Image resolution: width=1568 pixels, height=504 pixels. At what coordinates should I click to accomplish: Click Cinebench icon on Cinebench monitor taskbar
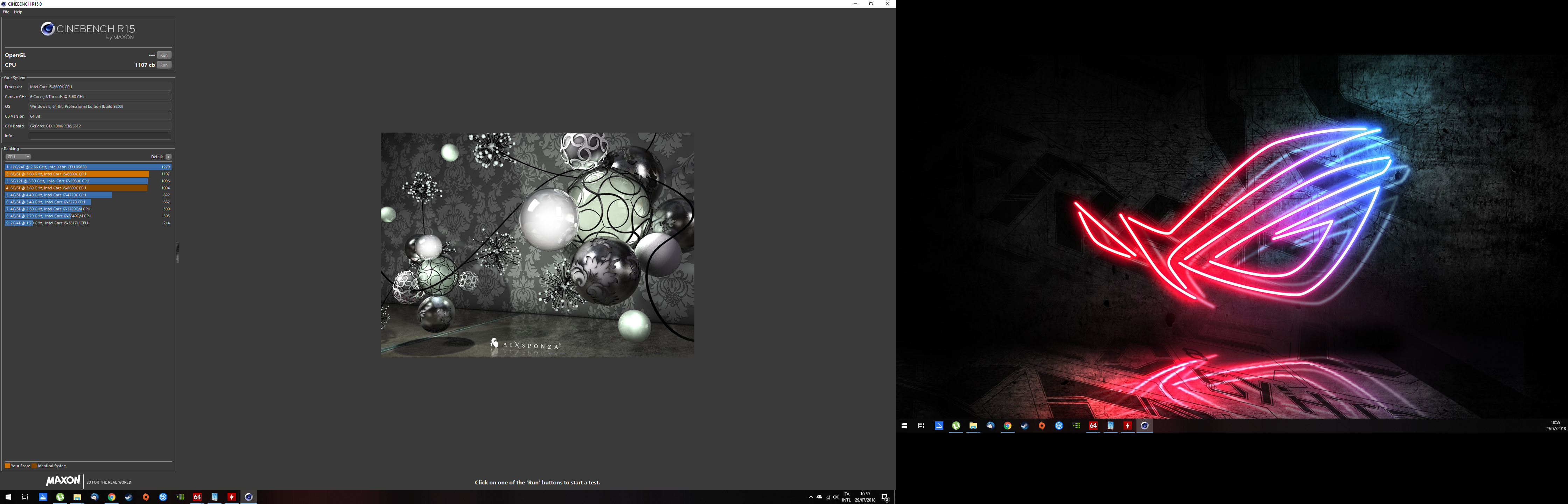248,497
